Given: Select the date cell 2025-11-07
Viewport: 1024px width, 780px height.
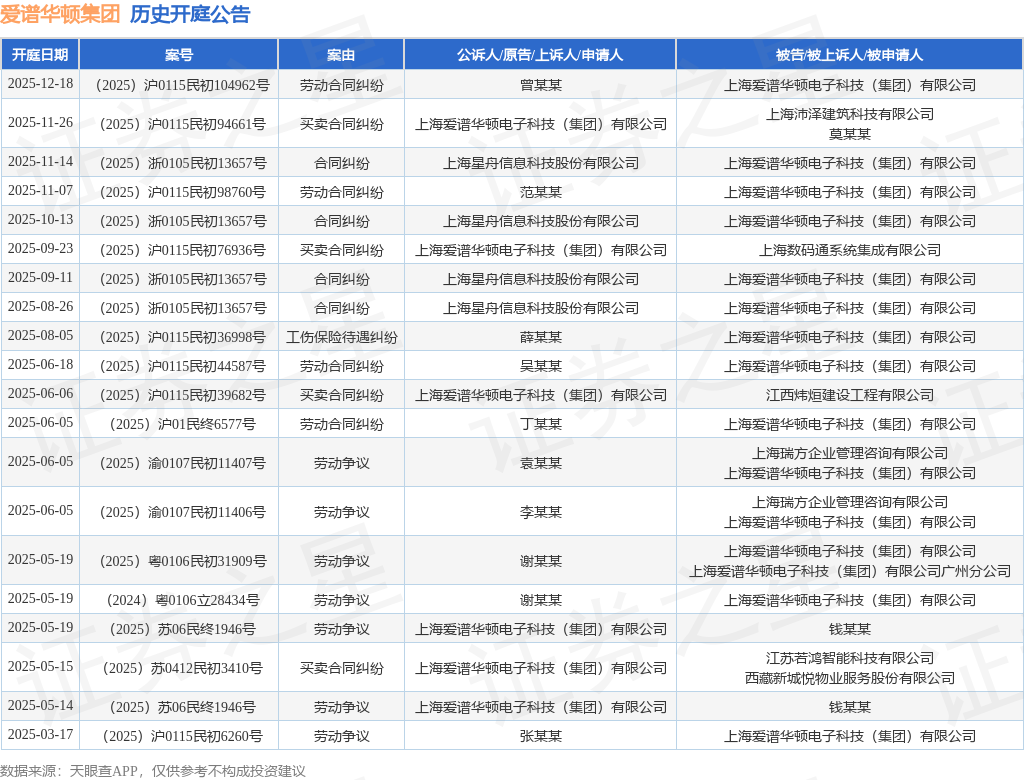Looking at the screenshot, I should [x=40, y=191].
